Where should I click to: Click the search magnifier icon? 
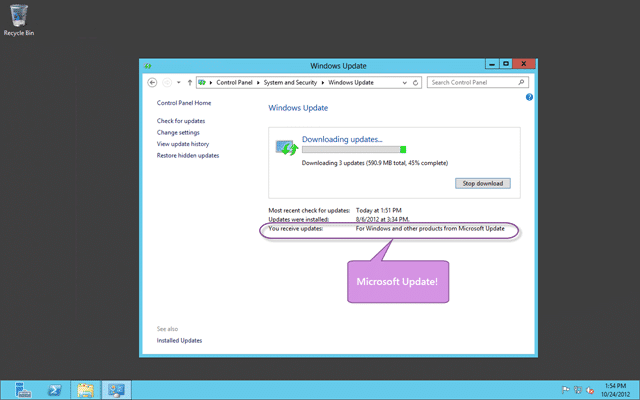521,82
